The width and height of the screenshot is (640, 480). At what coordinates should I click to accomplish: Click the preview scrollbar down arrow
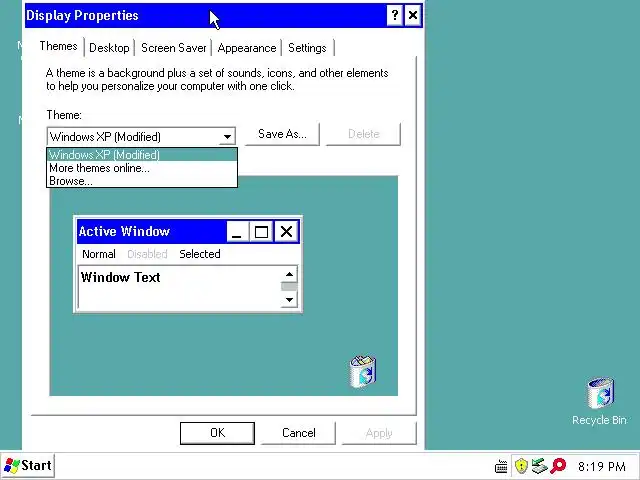coord(289,300)
